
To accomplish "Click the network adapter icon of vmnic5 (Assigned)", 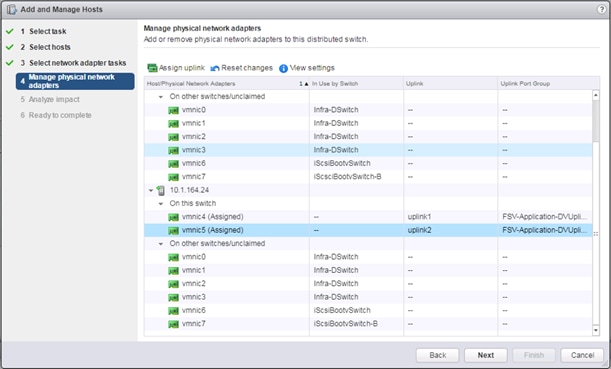I will [173, 231].
